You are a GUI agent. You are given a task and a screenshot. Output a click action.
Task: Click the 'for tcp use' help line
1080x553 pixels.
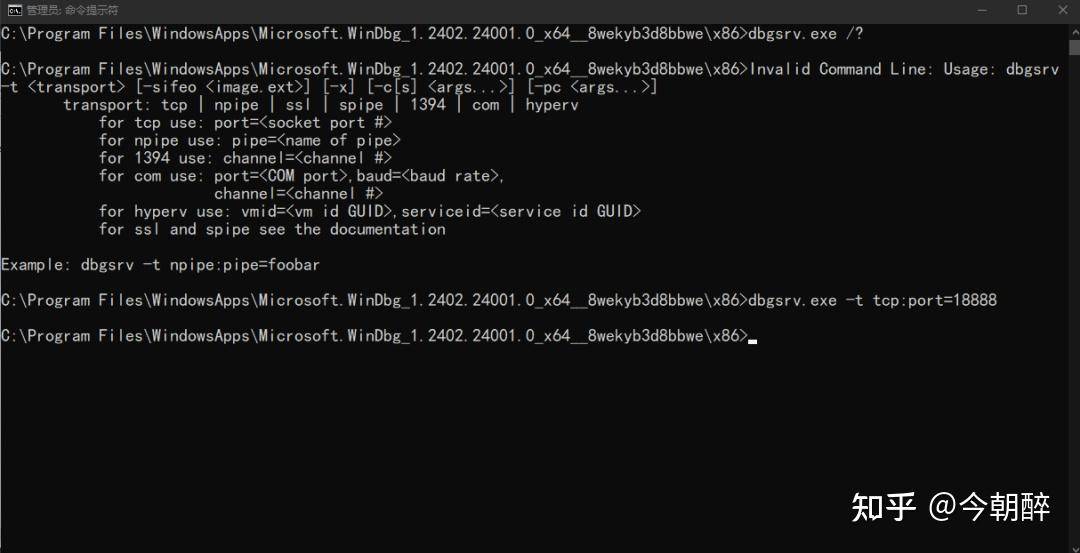click(x=245, y=123)
